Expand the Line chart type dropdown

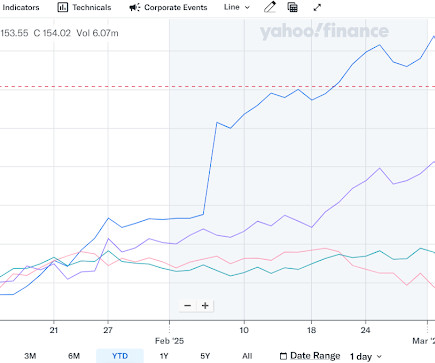point(237,7)
